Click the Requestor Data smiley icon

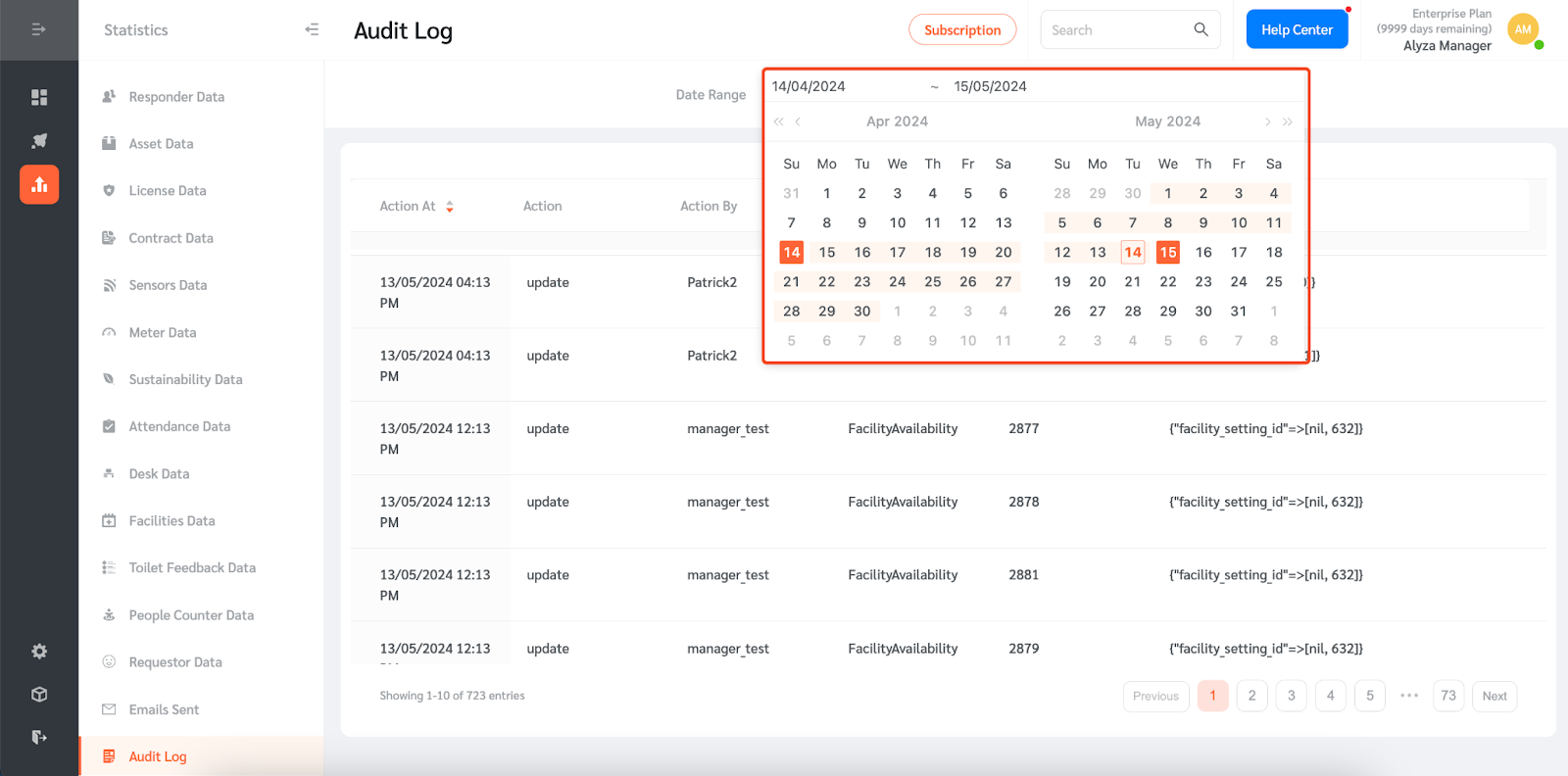point(109,662)
